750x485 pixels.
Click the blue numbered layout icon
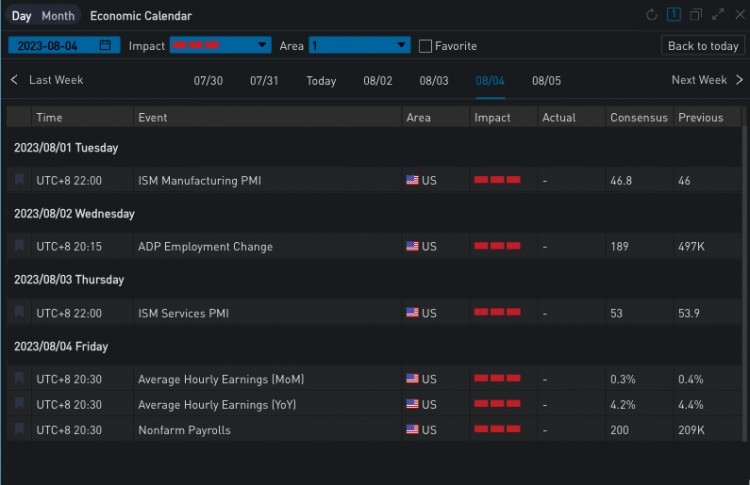coord(674,15)
